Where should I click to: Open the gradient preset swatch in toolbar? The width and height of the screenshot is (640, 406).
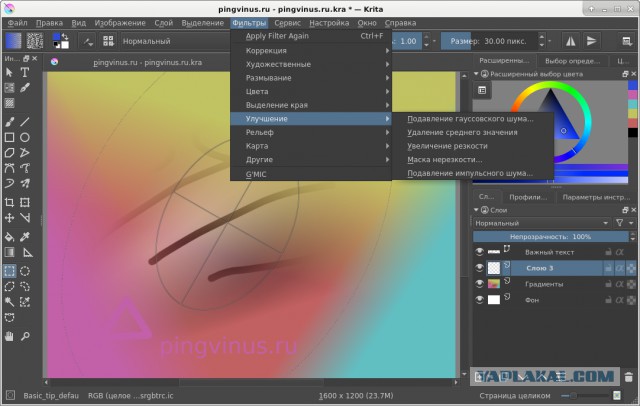point(13,41)
